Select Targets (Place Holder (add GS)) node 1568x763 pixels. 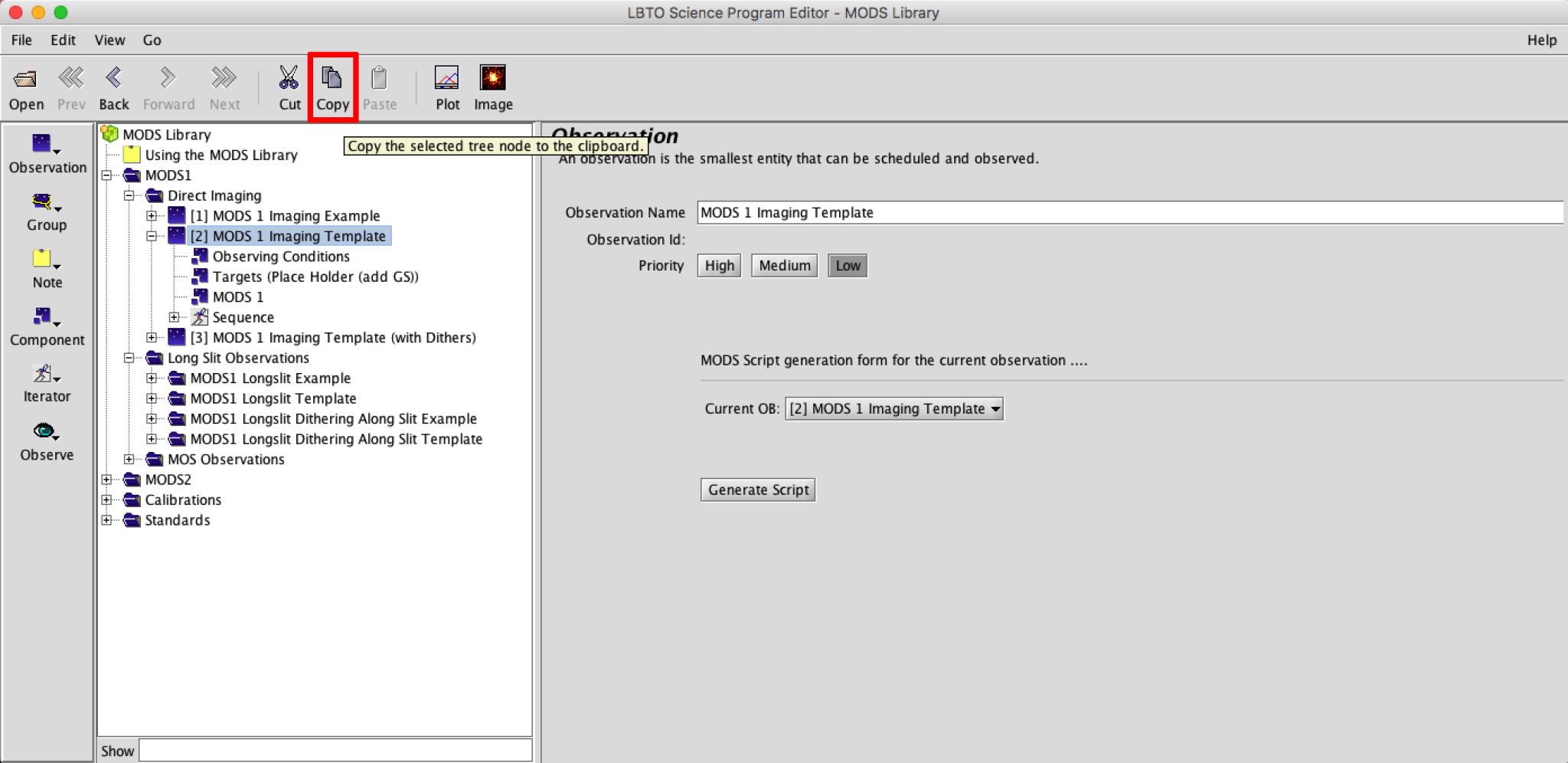click(315, 277)
